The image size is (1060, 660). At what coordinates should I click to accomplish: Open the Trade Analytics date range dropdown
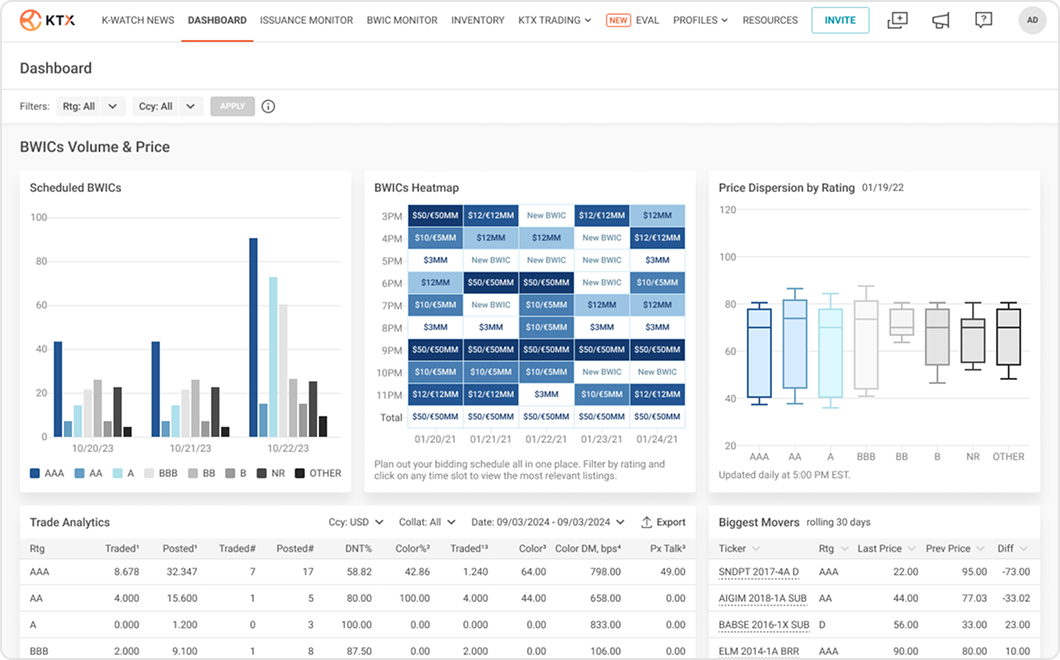pyautogui.click(x=548, y=522)
